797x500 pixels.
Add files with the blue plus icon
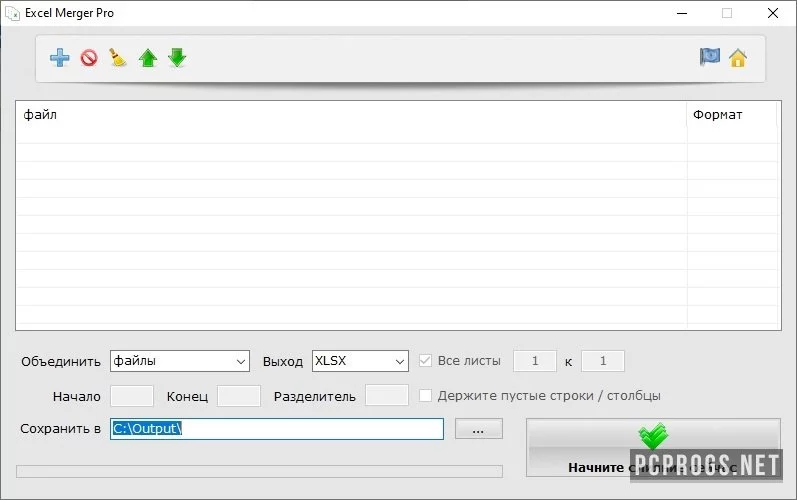59,57
